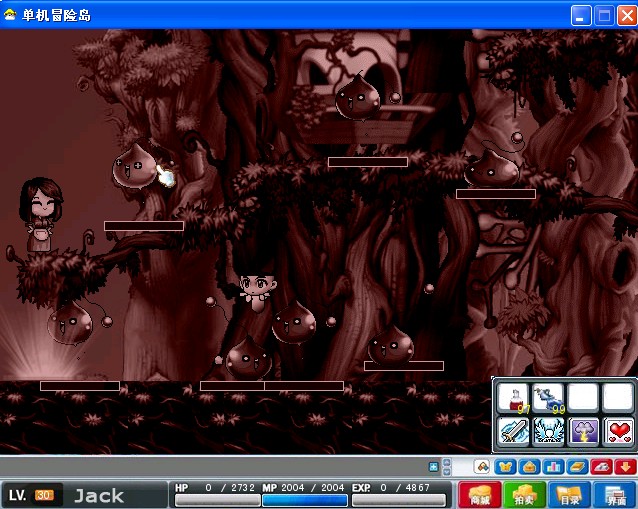638x509 pixels.
Task: Attack the slime on the wooden hut
Action: [x=358, y=98]
